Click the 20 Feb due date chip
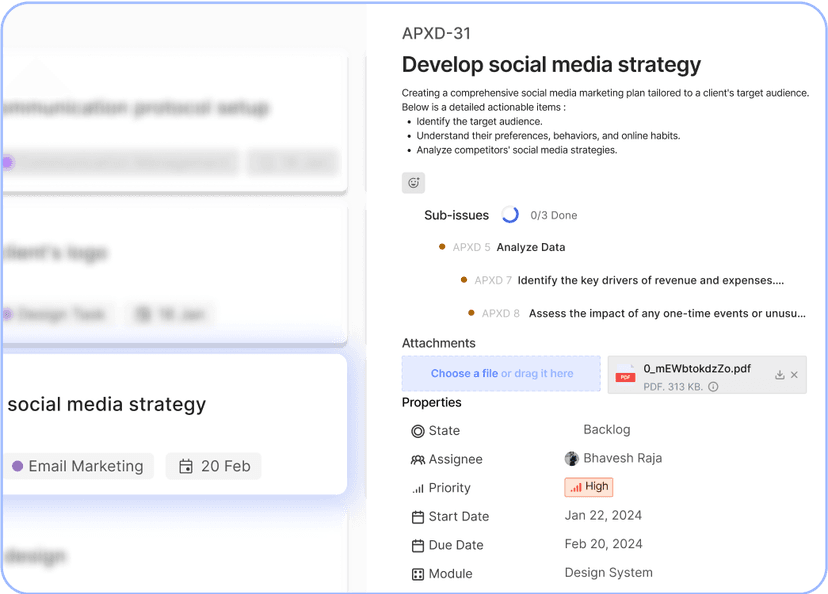The height and width of the screenshot is (594, 828). (x=214, y=466)
